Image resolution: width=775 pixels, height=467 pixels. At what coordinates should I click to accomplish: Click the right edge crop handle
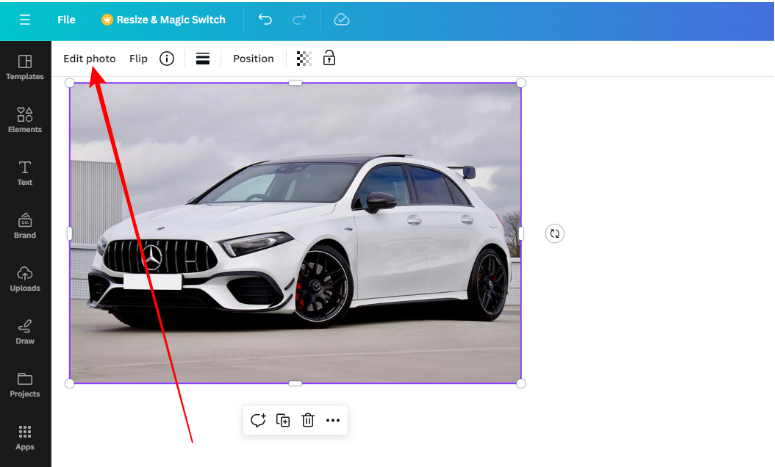point(521,233)
